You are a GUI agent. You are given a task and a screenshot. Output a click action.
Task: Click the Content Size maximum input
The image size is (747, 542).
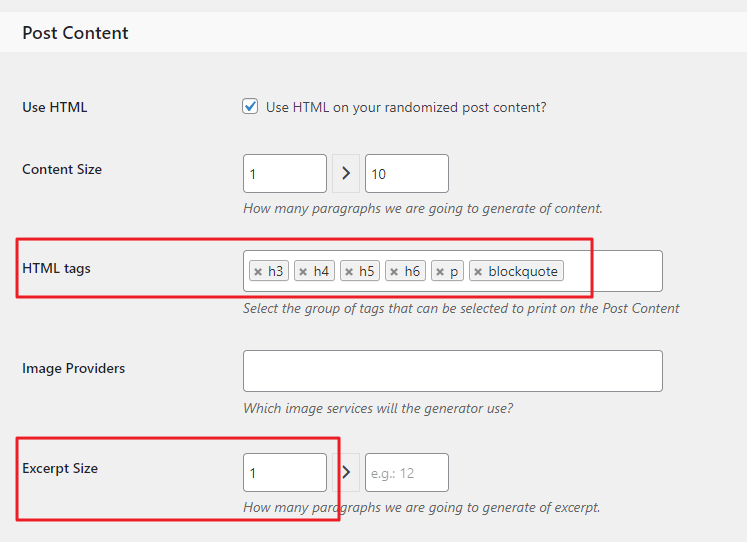(406, 173)
